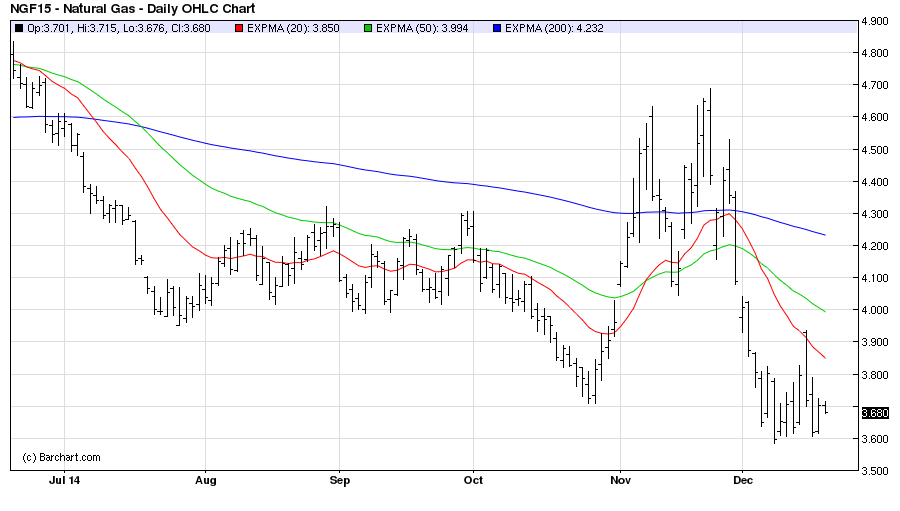900x511 pixels.
Task: Click the 4.200 price axis label
Action: 875,246
